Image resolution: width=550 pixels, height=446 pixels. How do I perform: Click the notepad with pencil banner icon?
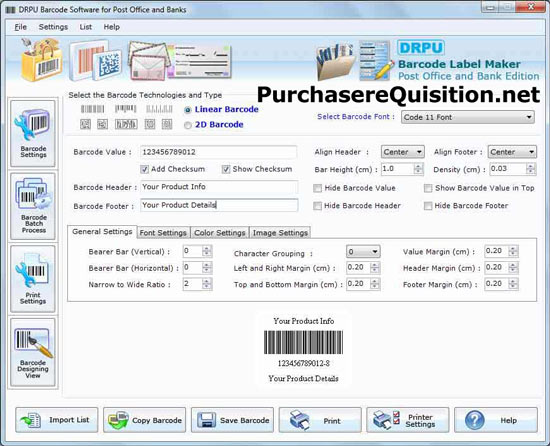tap(376, 61)
